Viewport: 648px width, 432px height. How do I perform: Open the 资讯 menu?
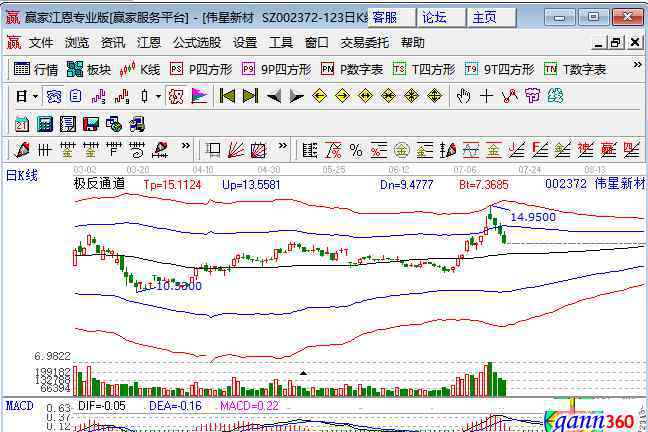click(x=113, y=43)
